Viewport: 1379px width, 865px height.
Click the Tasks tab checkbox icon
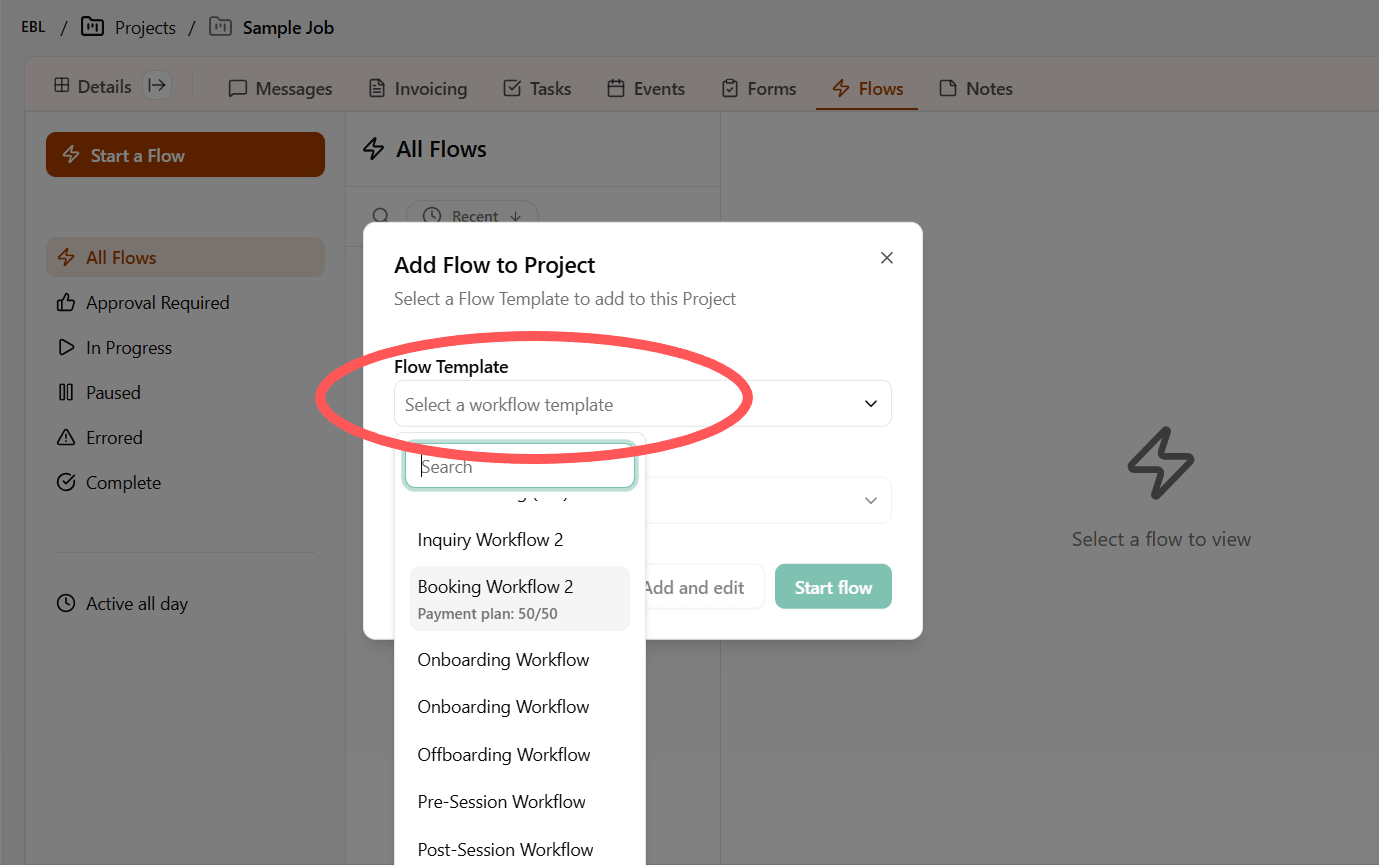512,88
